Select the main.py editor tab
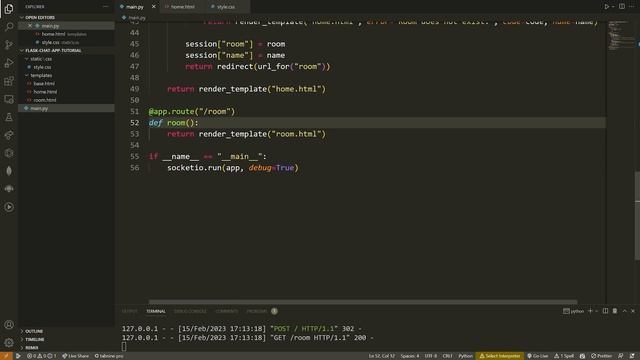Viewport: 640px width, 360px height. coord(135,7)
